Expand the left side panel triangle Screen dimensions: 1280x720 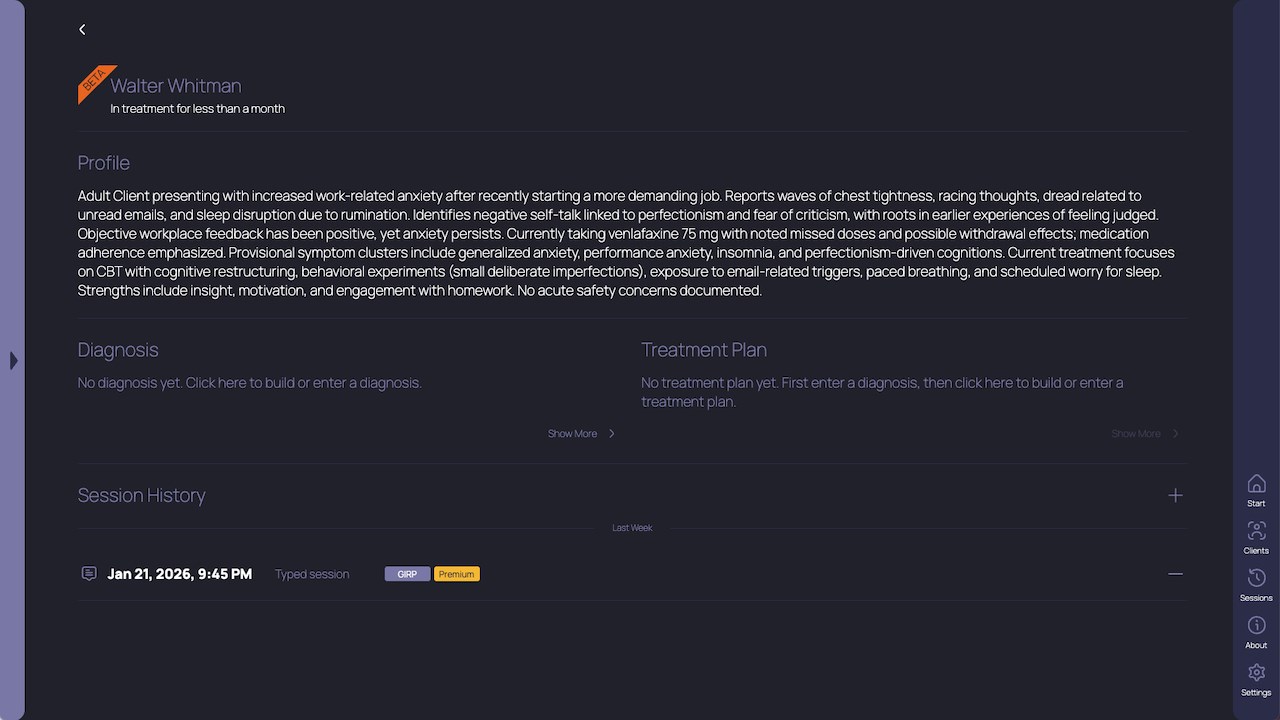(x=13, y=360)
